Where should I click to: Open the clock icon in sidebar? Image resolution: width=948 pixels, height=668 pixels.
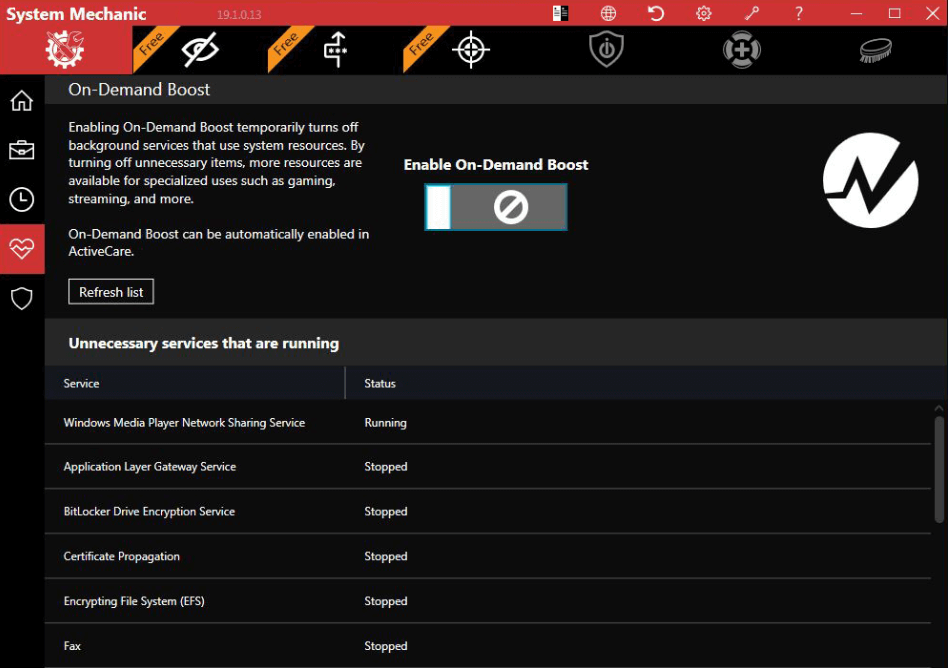coord(22,199)
